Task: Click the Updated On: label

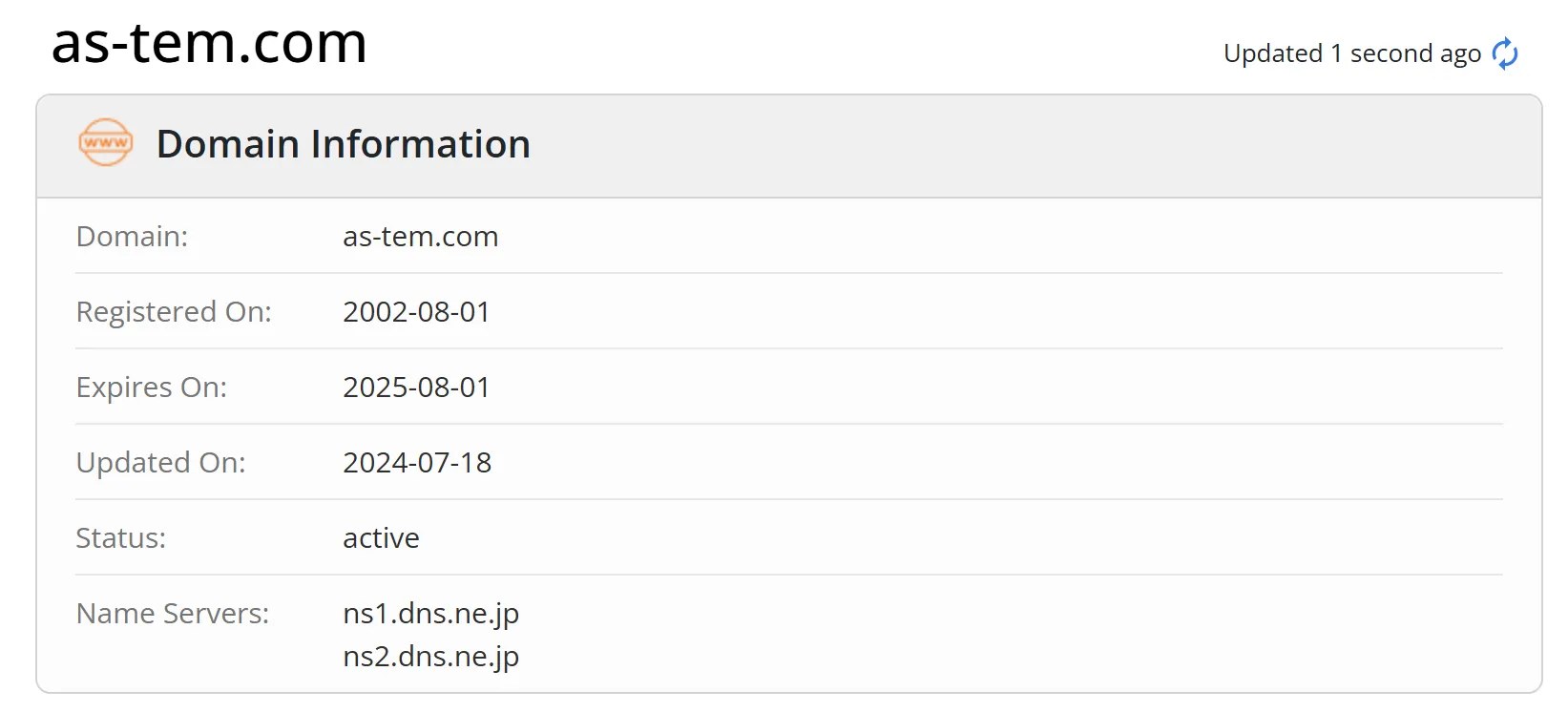Action: coord(161,462)
